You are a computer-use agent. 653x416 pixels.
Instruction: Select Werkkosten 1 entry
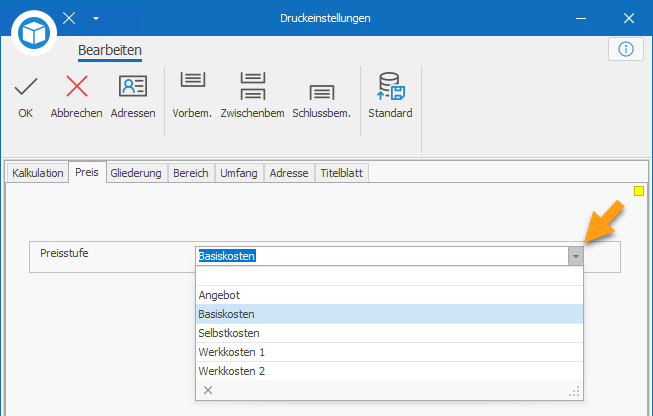(389, 352)
